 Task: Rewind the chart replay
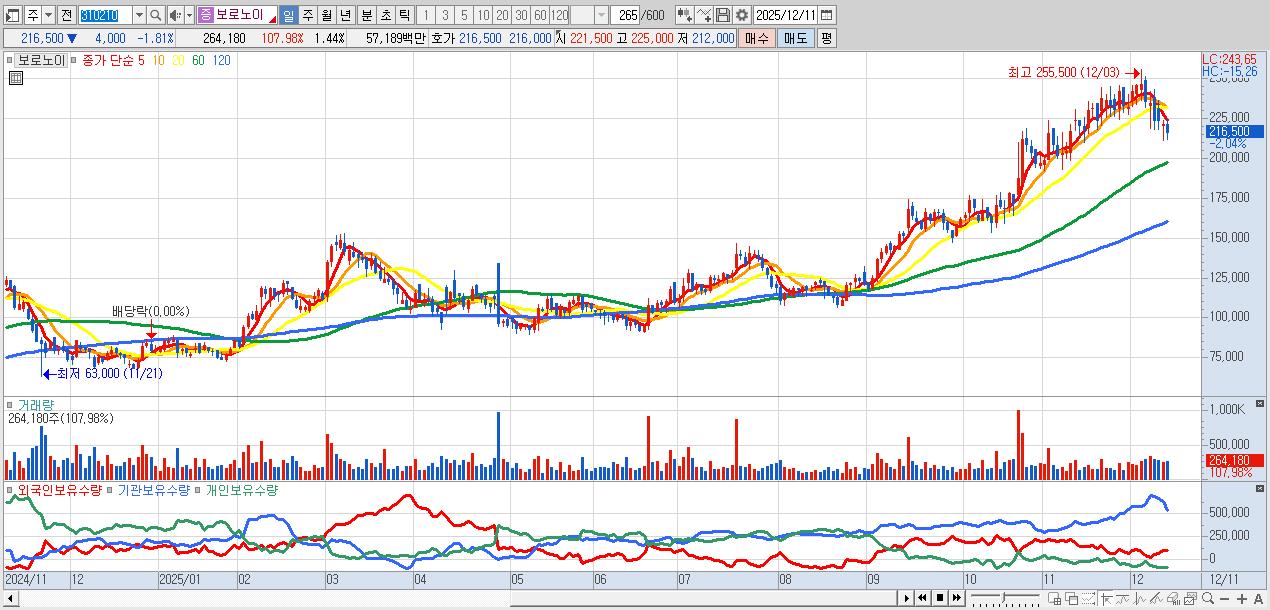click(x=923, y=598)
